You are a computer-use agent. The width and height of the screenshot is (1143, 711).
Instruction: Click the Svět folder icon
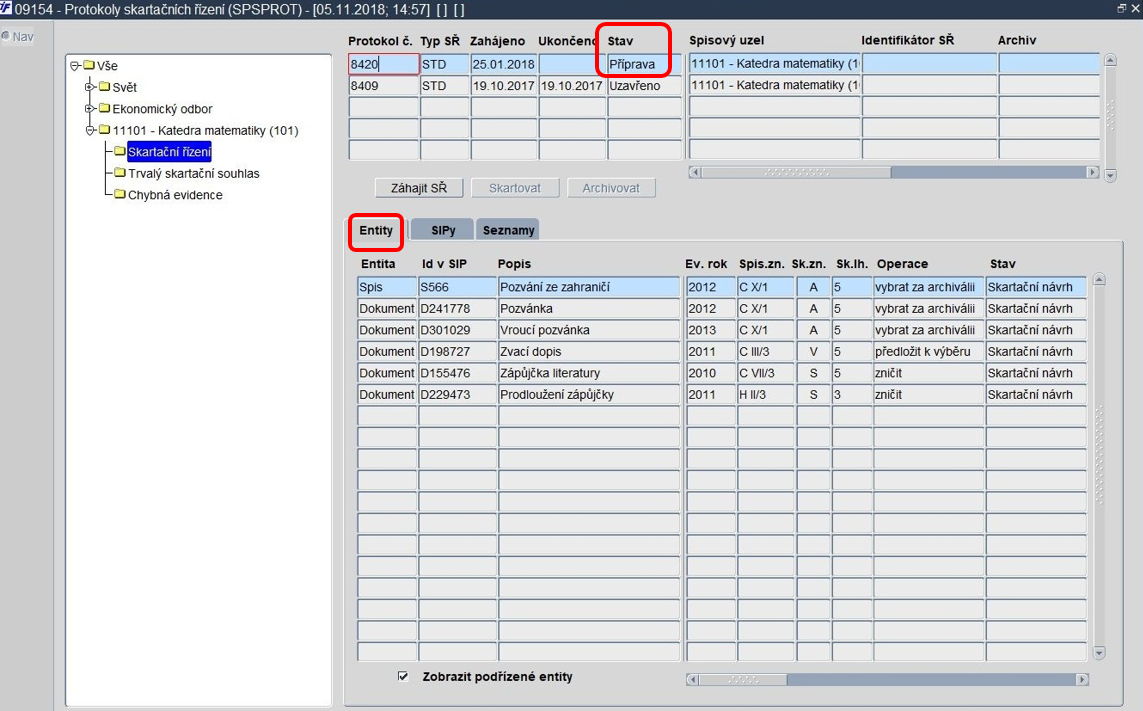click(104, 87)
